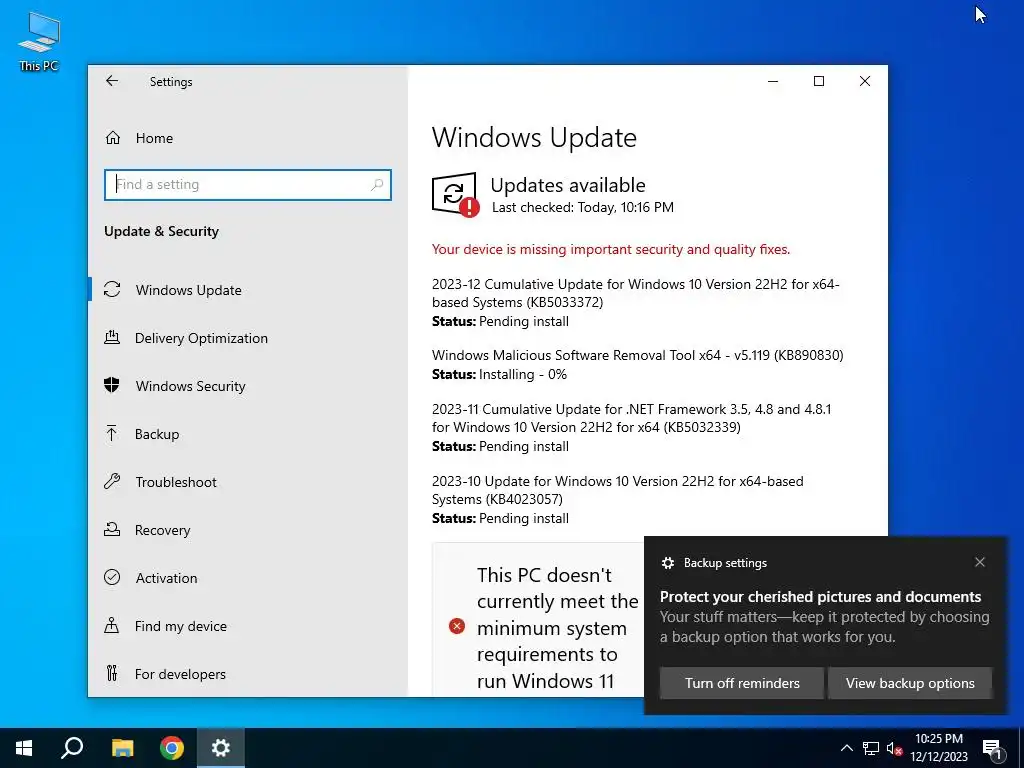Open the Recovery page
This screenshot has height=768, width=1024.
click(163, 530)
